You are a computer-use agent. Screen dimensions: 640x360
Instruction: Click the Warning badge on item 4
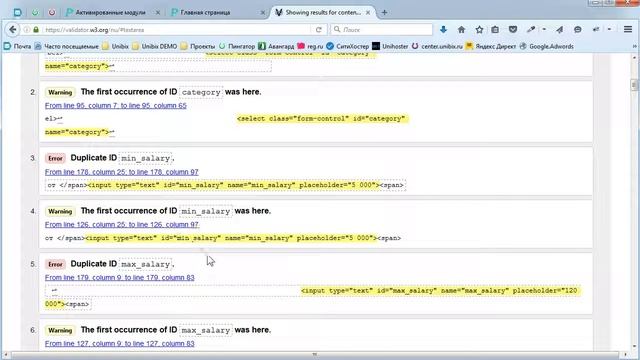coord(60,211)
